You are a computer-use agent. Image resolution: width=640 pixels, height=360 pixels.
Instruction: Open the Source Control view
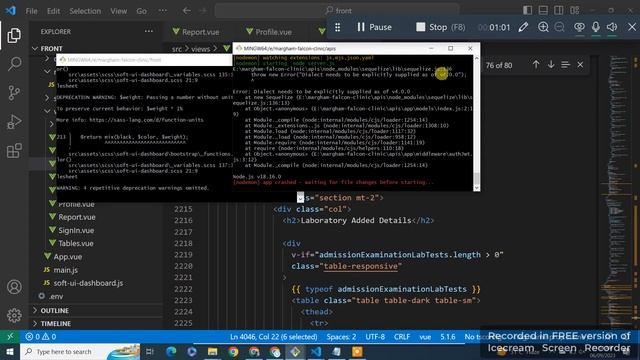point(14,93)
